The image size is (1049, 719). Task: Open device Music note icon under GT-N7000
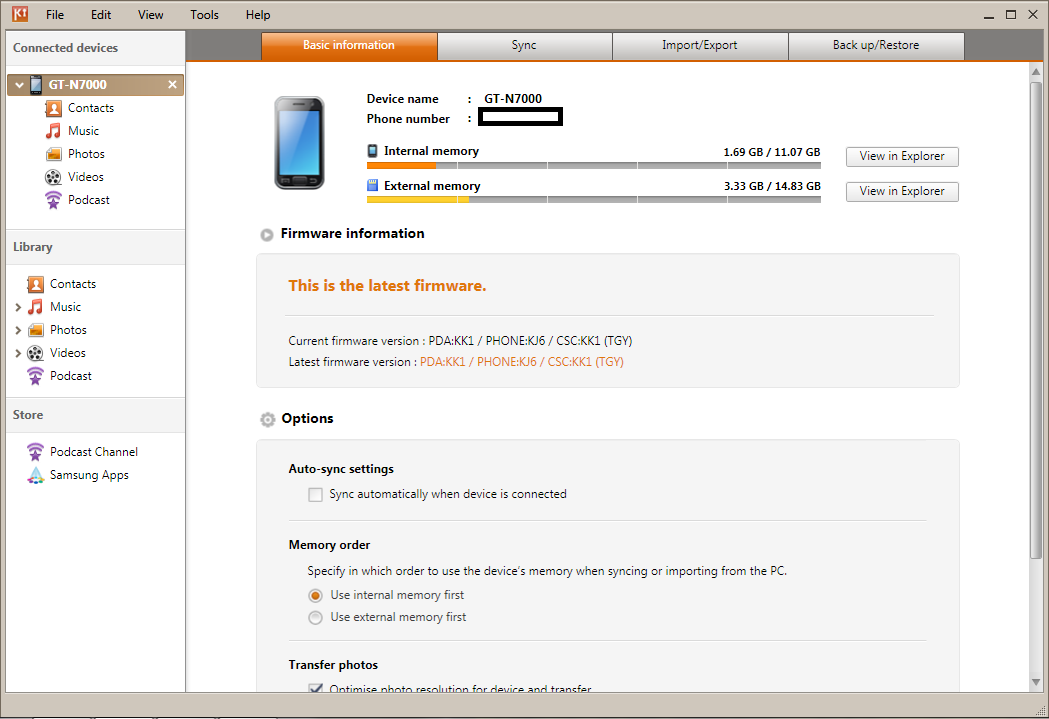coord(54,130)
